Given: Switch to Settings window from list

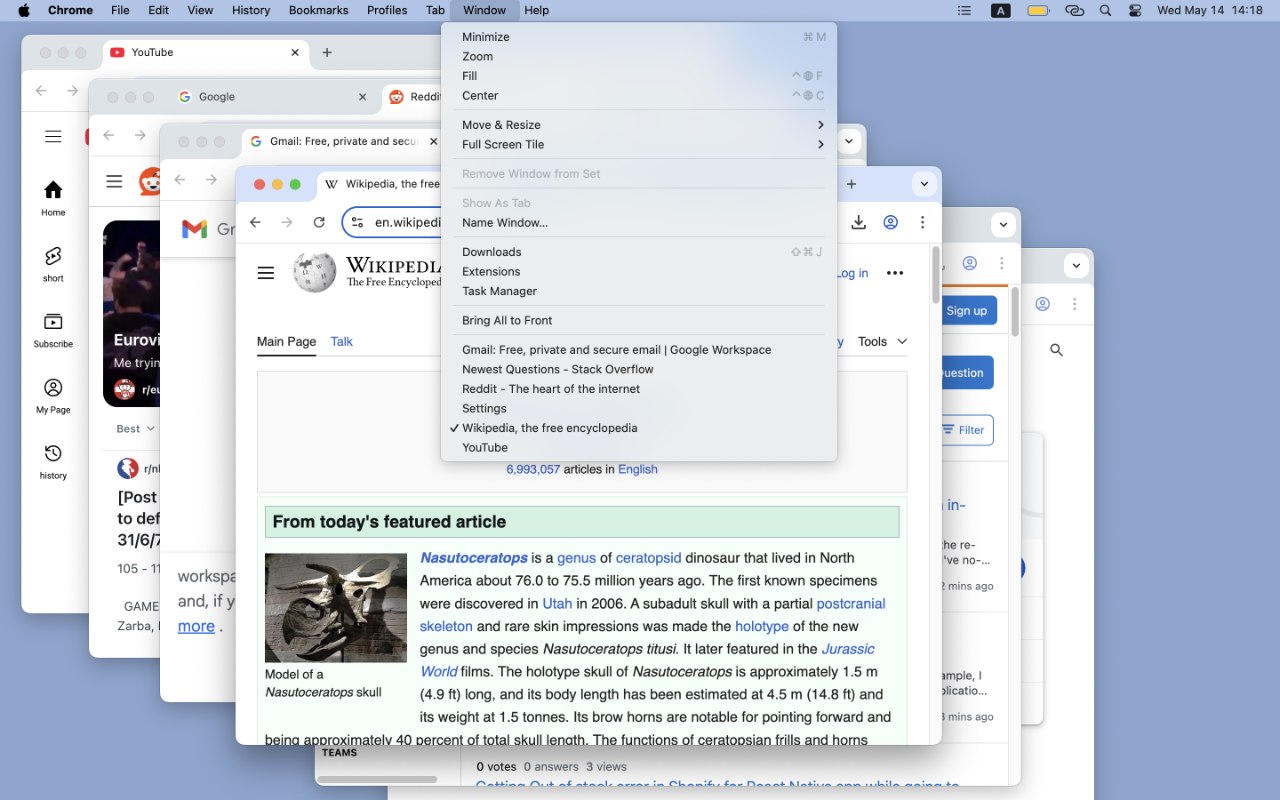Looking at the screenshot, I should pyautogui.click(x=642, y=408).
